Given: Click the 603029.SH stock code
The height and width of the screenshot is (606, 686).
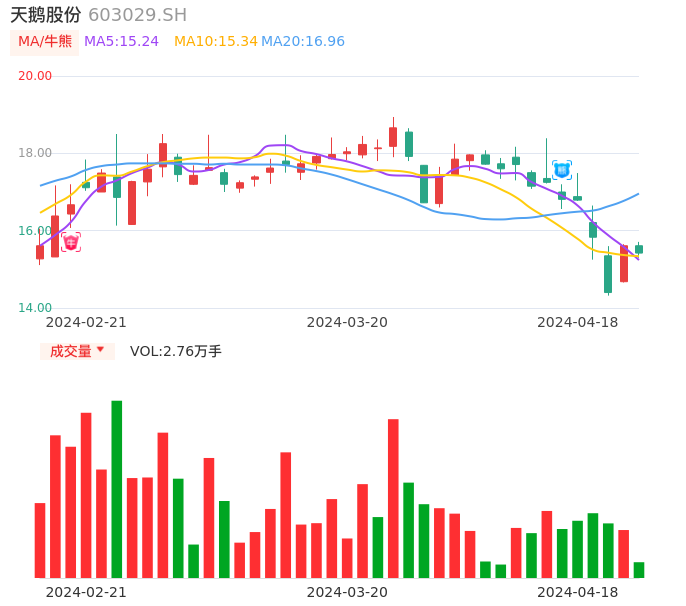Looking at the screenshot, I should pos(137,15).
